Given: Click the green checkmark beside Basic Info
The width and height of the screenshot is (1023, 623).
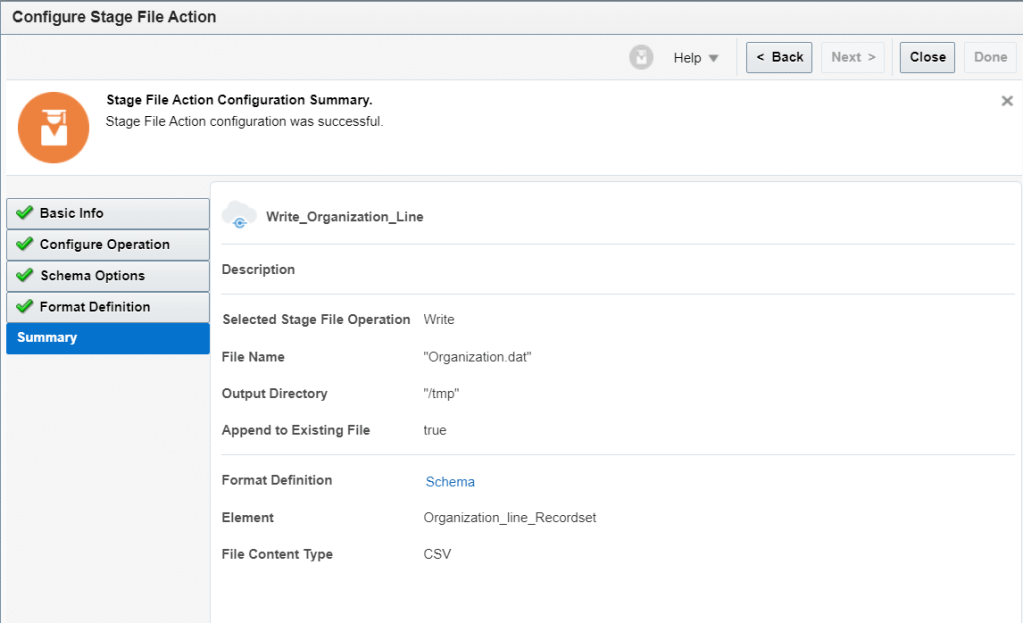Looking at the screenshot, I should [x=25, y=213].
